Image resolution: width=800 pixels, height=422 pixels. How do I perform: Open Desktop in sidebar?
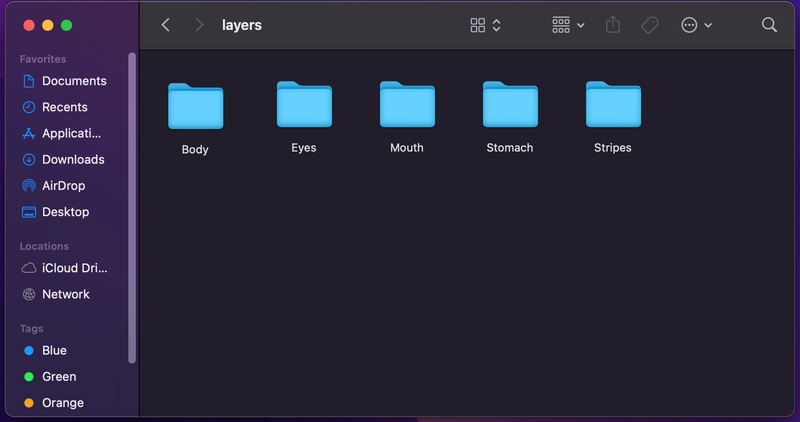pyautogui.click(x=56, y=212)
